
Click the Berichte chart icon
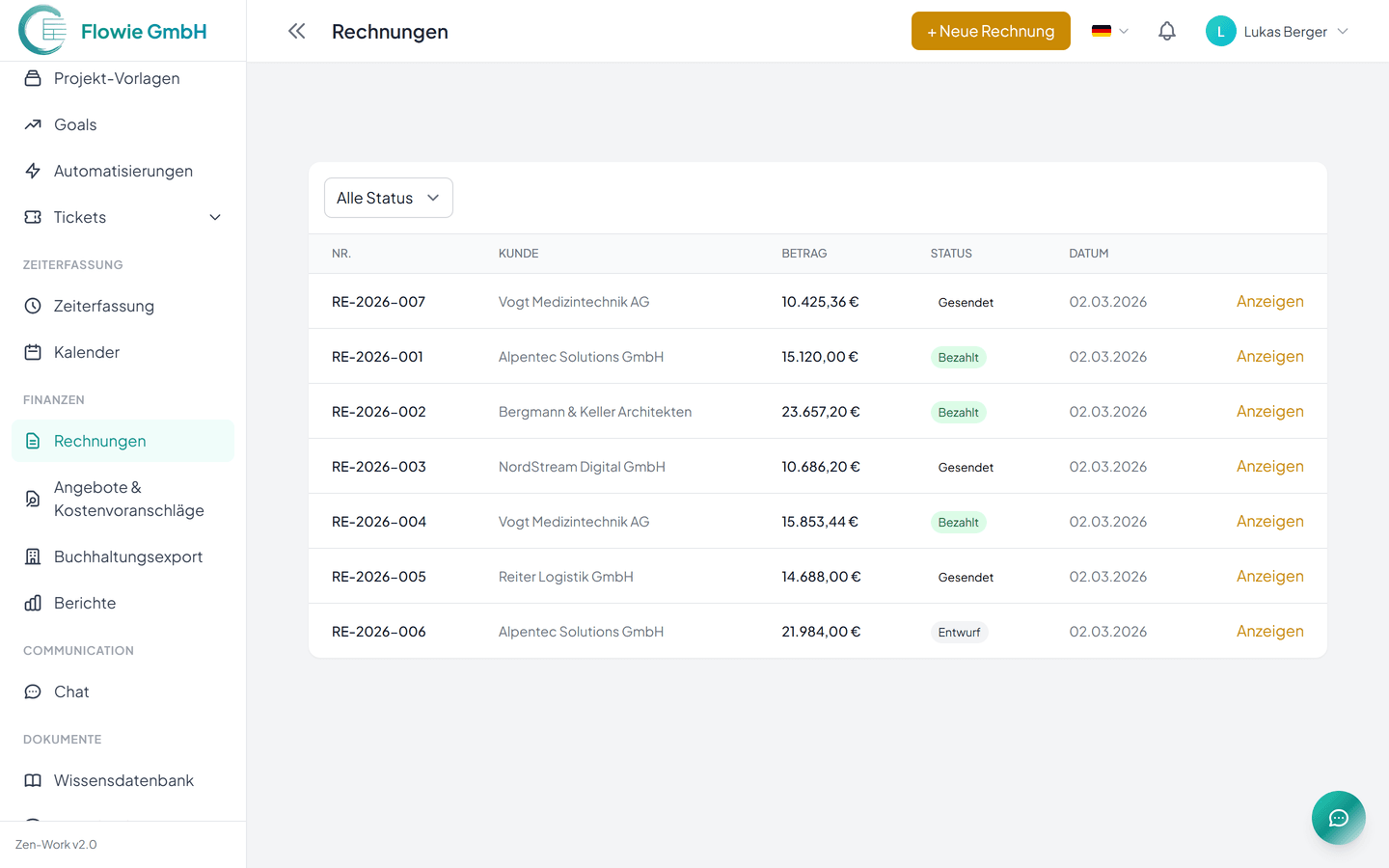point(33,603)
